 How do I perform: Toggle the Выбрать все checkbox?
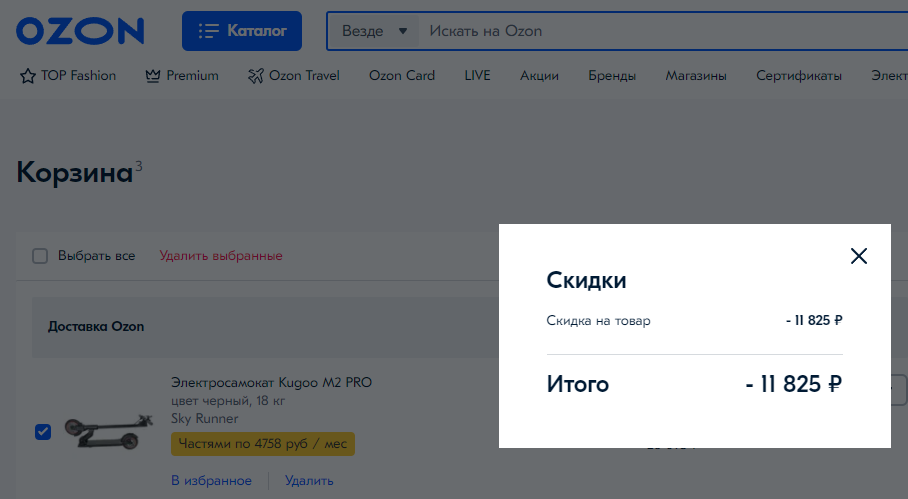40,256
